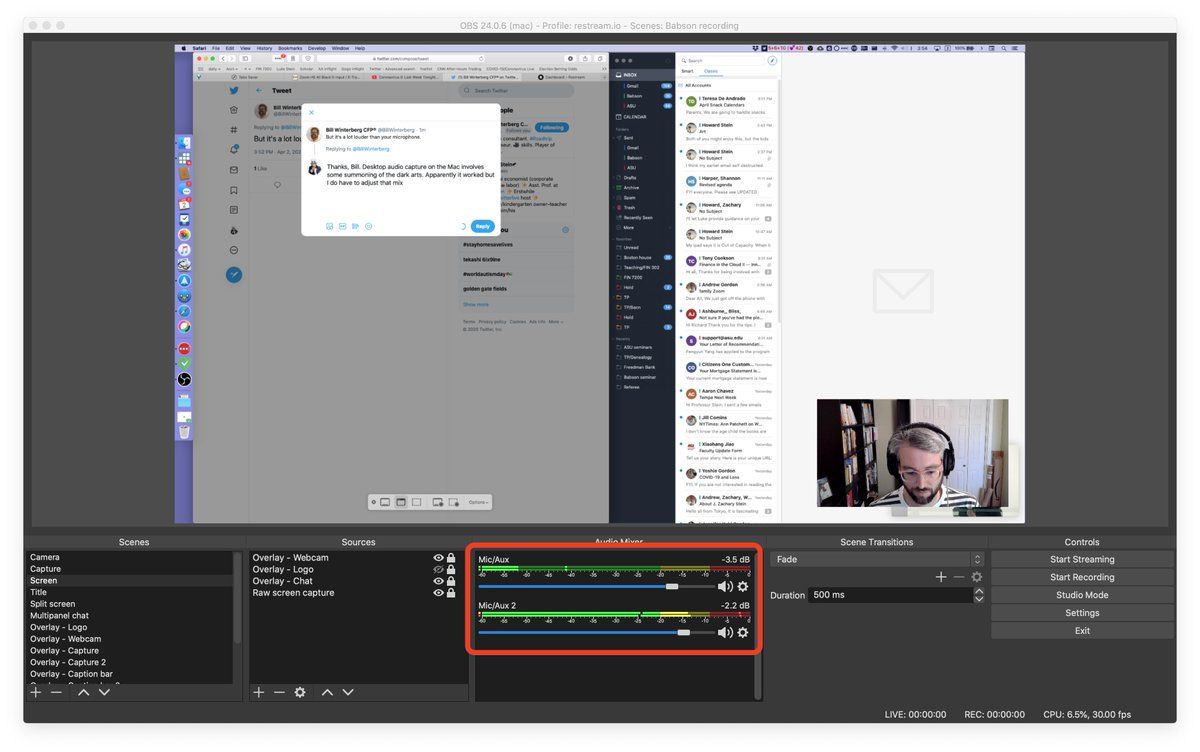Hide the Overlay - Webcam source

tap(438, 558)
